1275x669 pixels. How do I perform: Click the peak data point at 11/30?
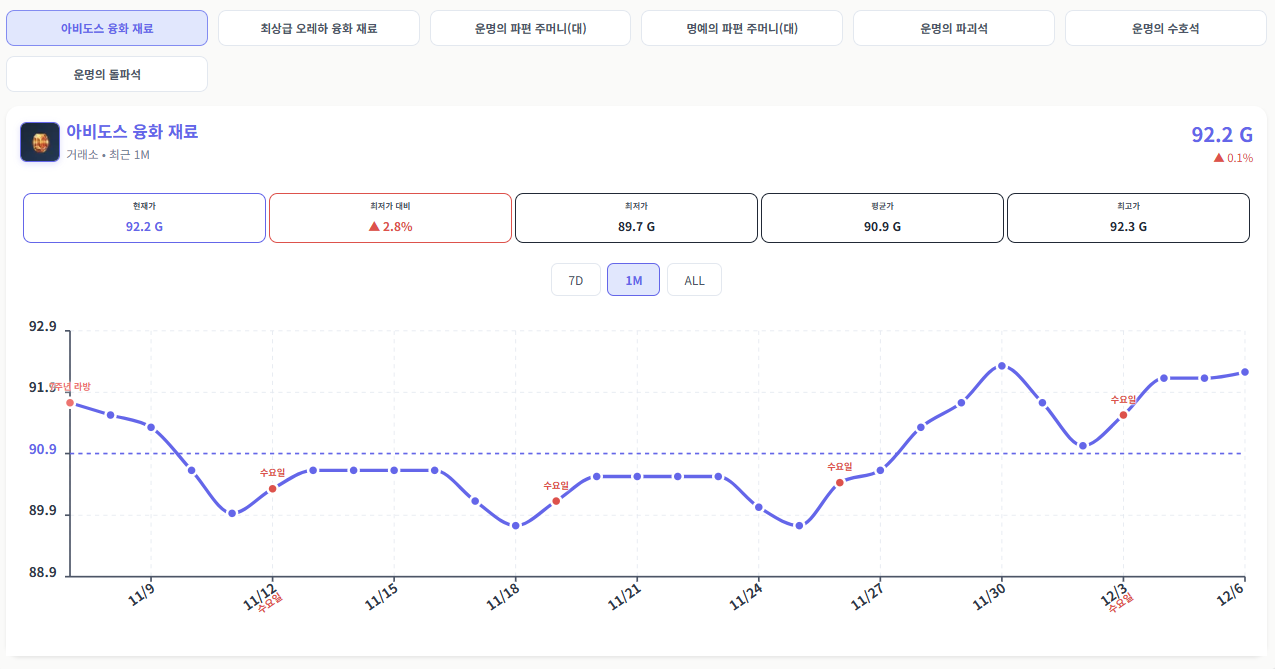(1002, 366)
